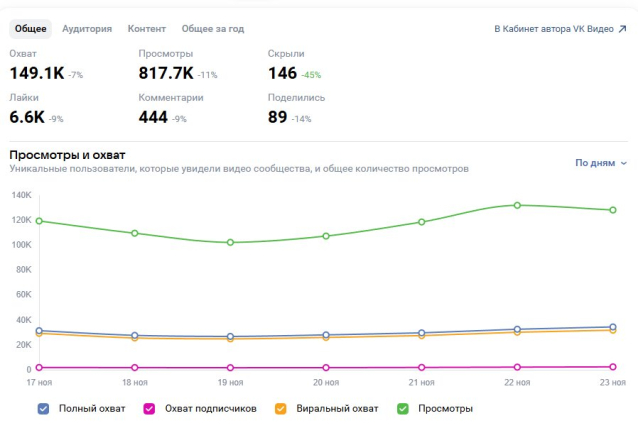This screenshot has width=638, height=428.
Task: Expand the По дням period dropdown
Action: click(601, 162)
